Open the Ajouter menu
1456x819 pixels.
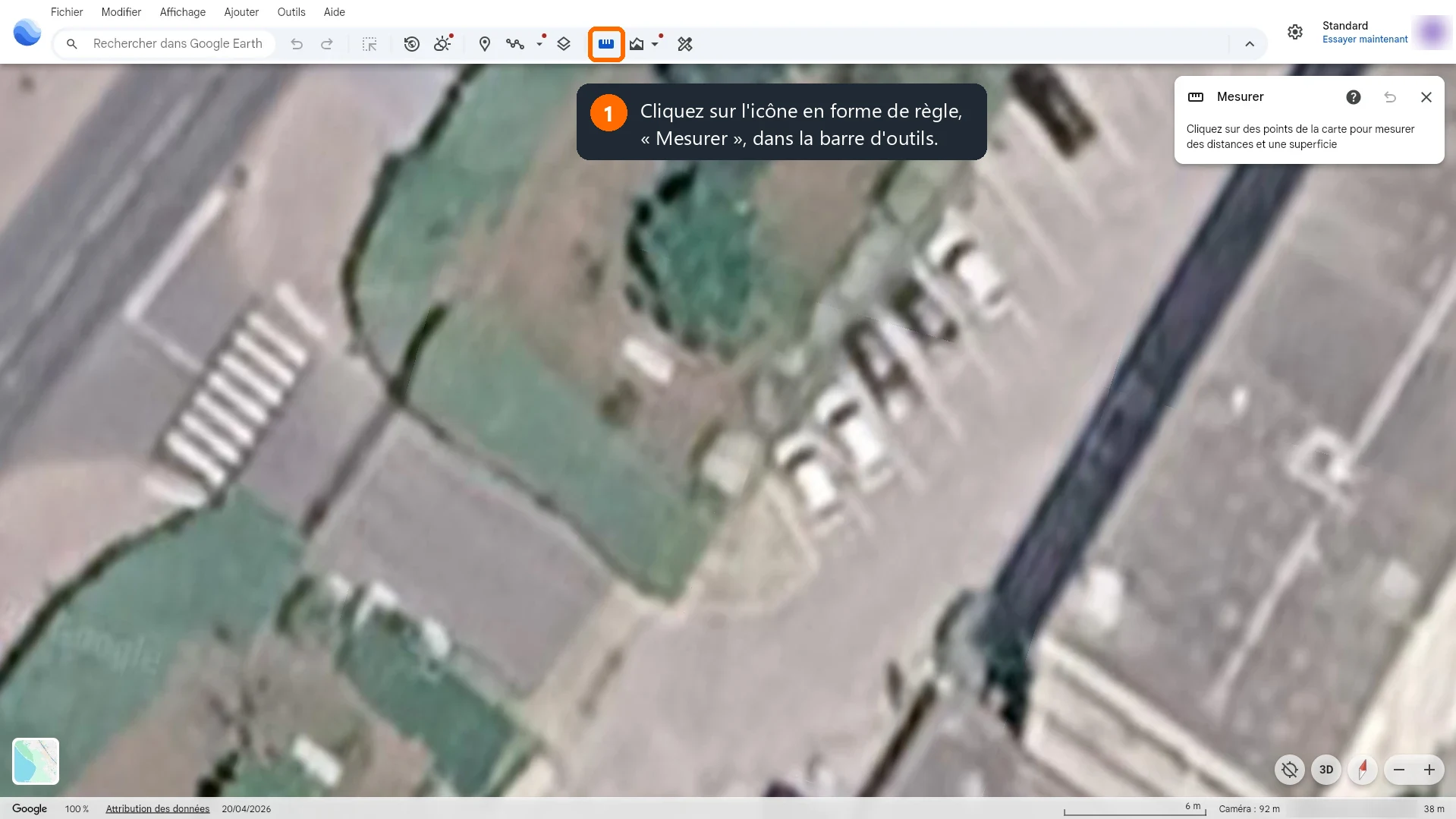(241, 12)
